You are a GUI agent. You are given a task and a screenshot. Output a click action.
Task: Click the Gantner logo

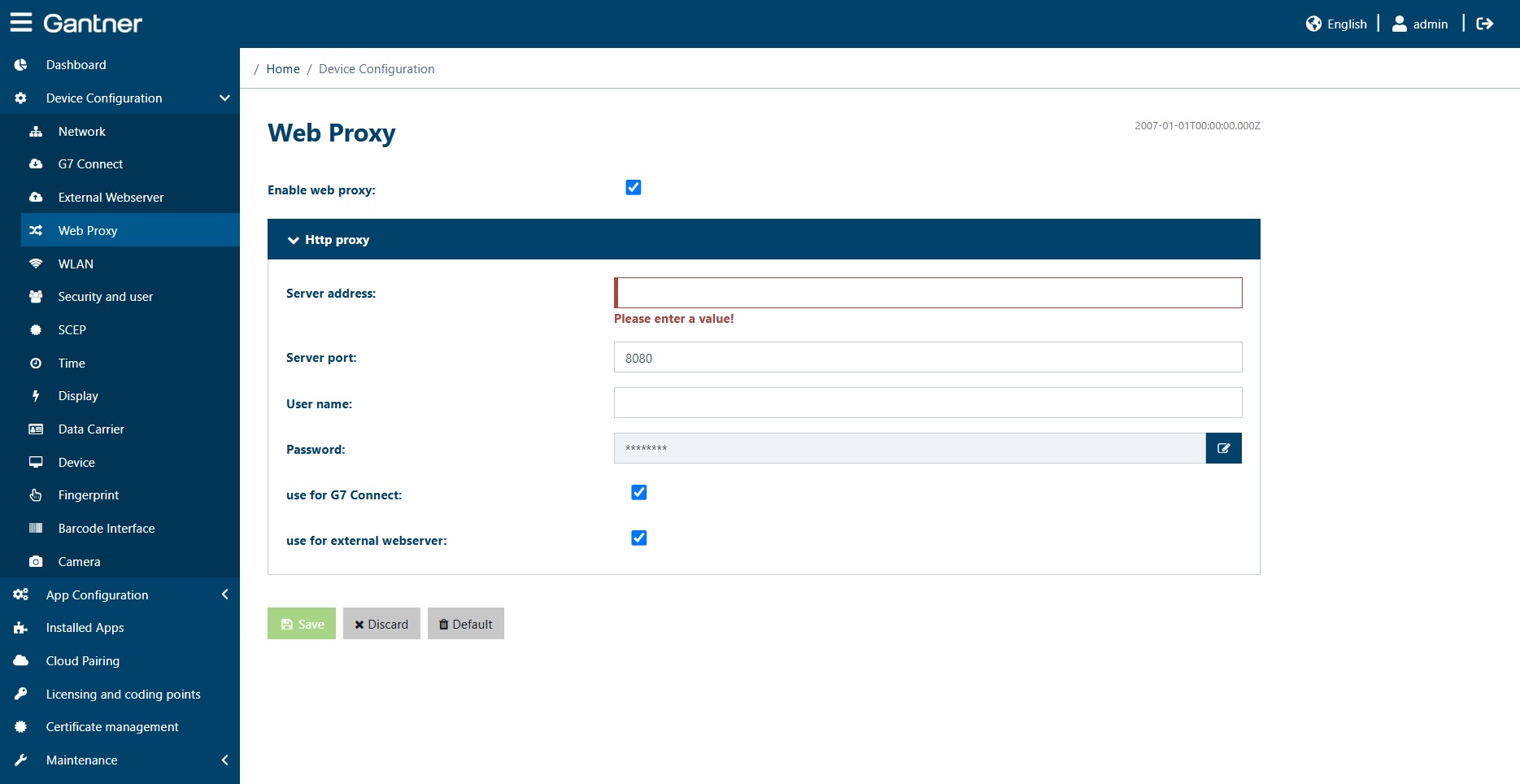click(93, 24)
